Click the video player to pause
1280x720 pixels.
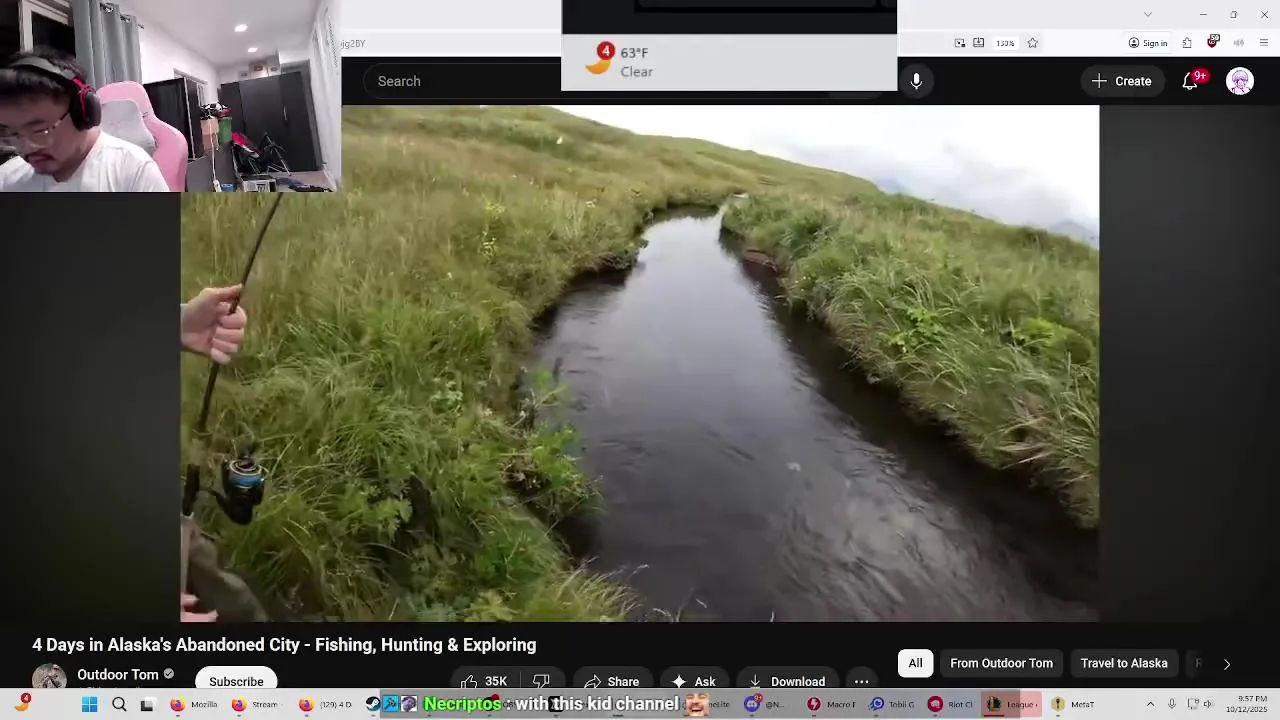(640, 363)
